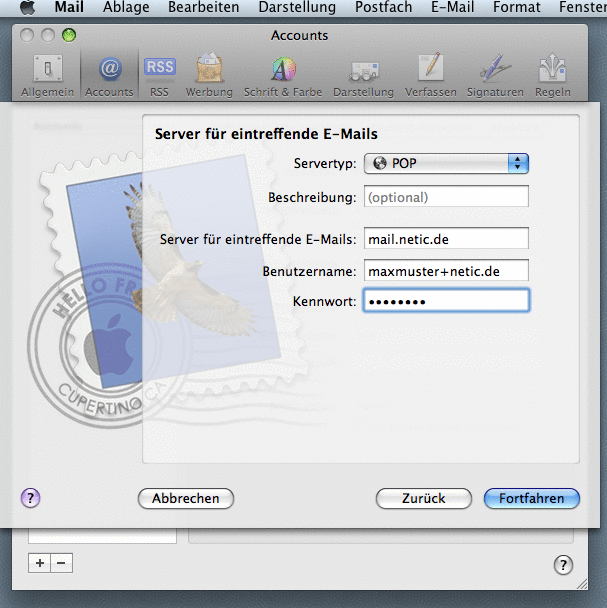The height and width of the screenshot is (608, 607).
Task: Open the Ablage menu
Action: pyautogui.click(x=126, y=7)
